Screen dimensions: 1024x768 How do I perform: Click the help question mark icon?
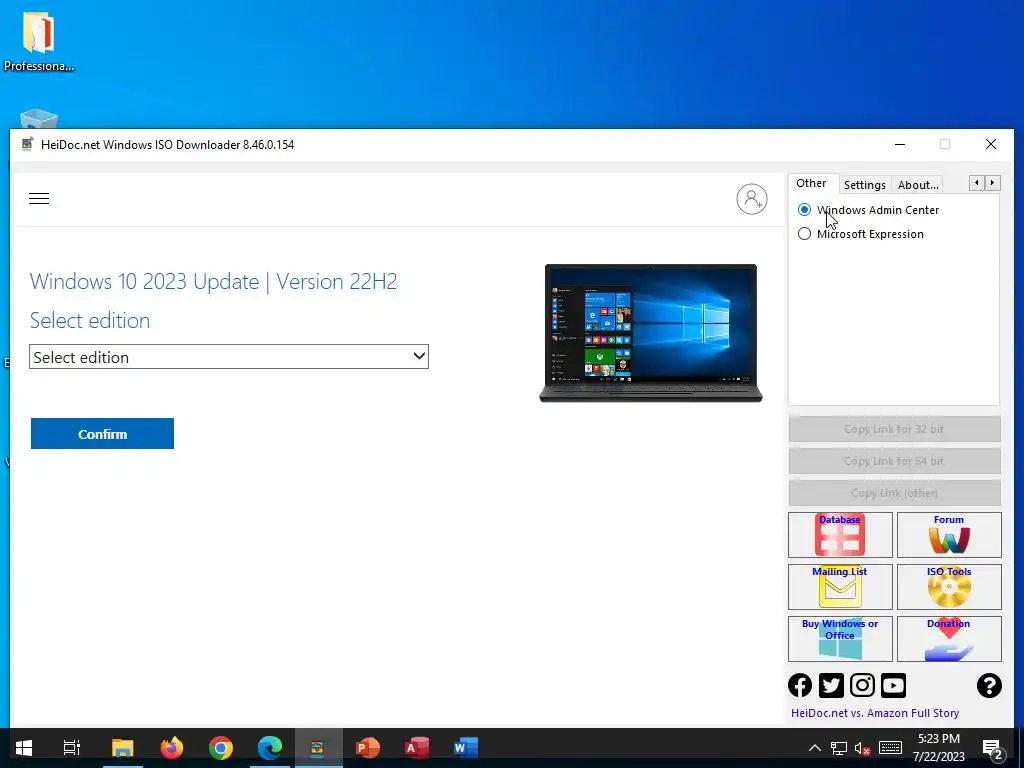tap(989, 685)
